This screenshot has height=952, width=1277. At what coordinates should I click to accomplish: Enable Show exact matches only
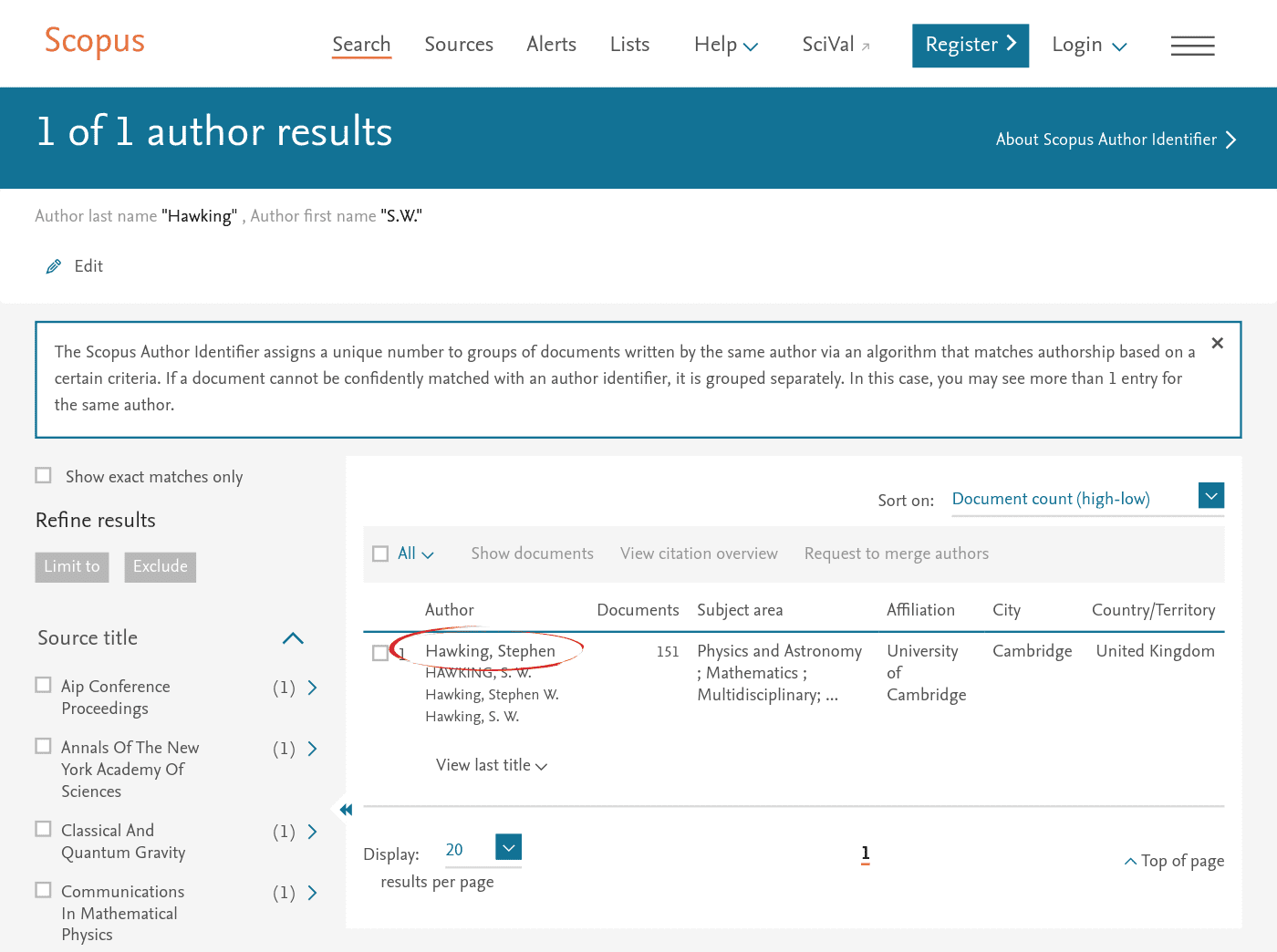(43, 474)
